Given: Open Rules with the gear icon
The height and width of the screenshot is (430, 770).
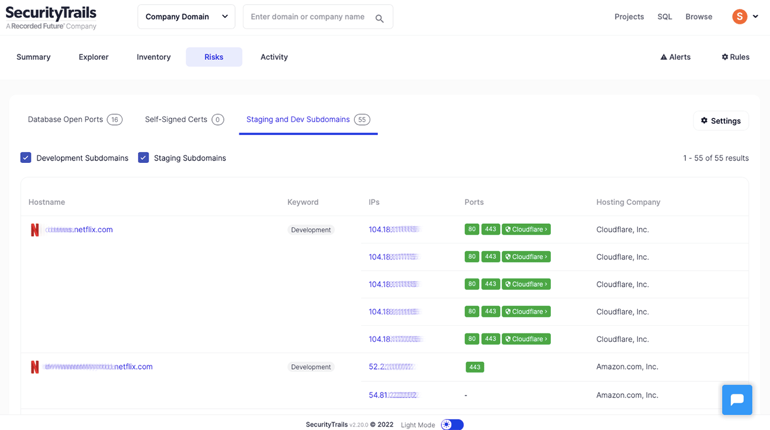Looking at the screenshot, I should point(735,57).
